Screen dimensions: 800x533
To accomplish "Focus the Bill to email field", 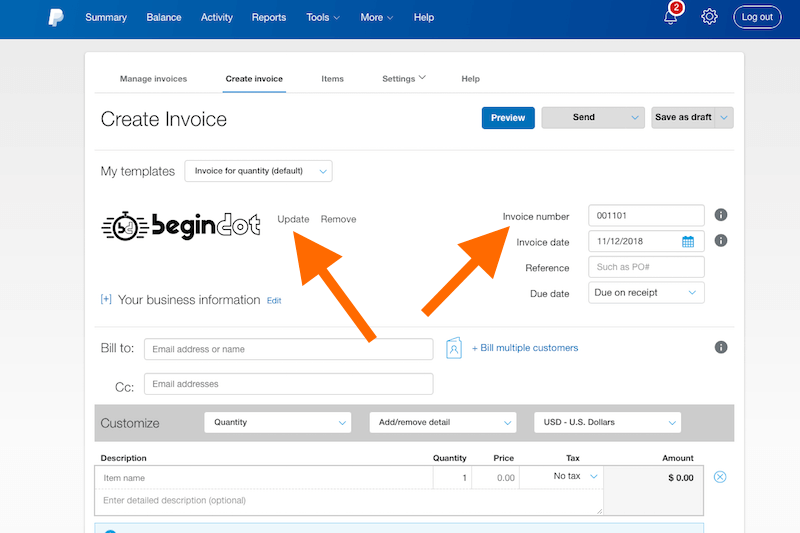I will pyautogui.click(x=289, y=349).
